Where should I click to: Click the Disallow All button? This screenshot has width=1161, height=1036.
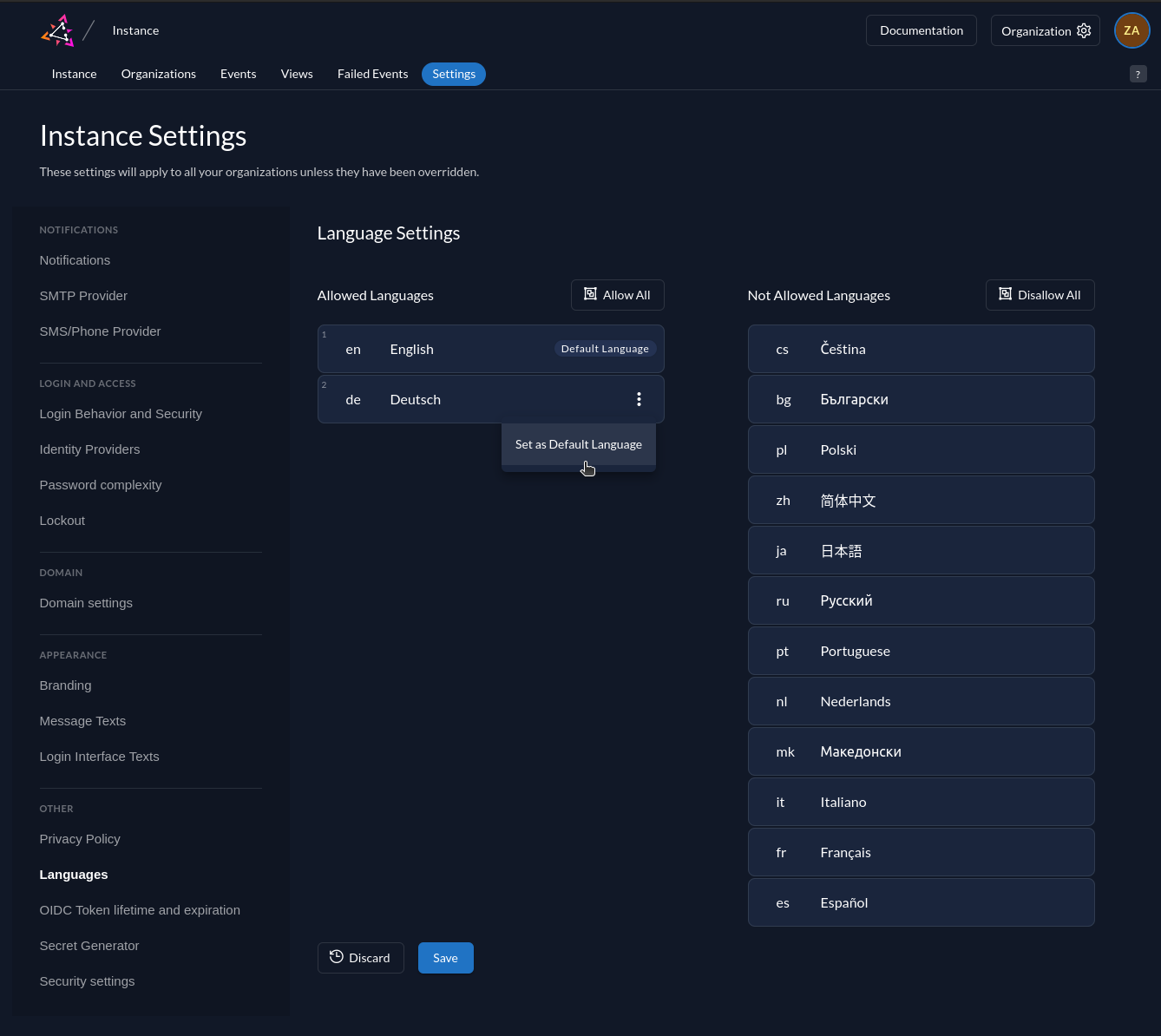pos(1040,295)
